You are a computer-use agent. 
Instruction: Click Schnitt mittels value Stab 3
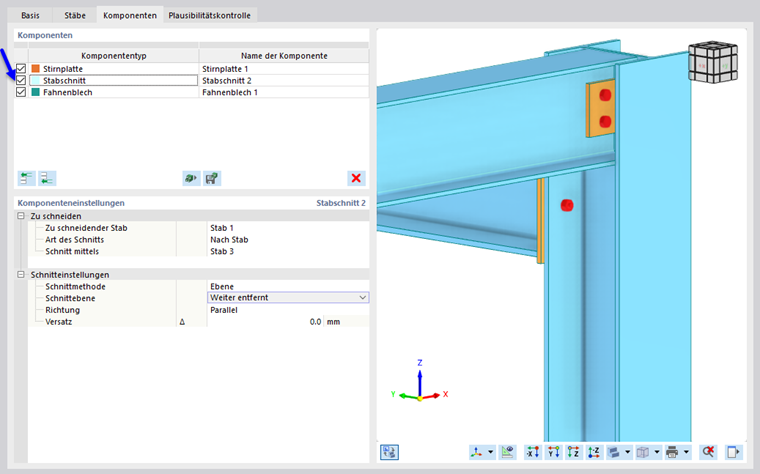tap(288, 251)
